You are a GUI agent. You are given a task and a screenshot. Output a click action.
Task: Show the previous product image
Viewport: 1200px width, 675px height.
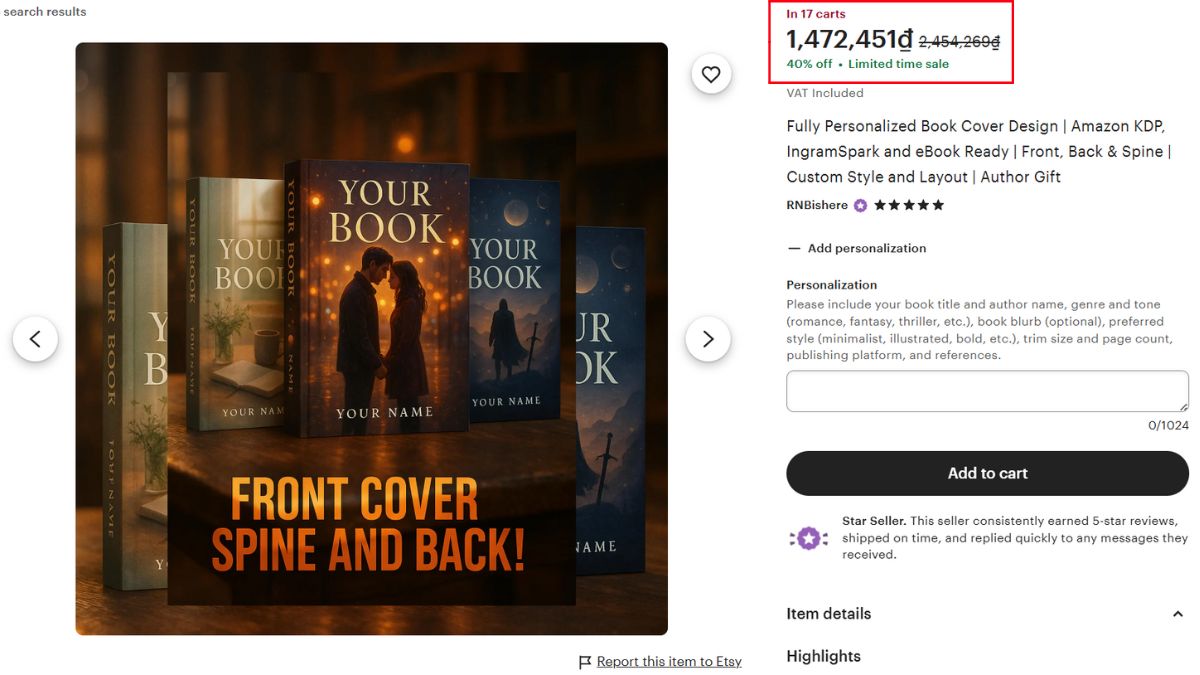tap(35, 339)
